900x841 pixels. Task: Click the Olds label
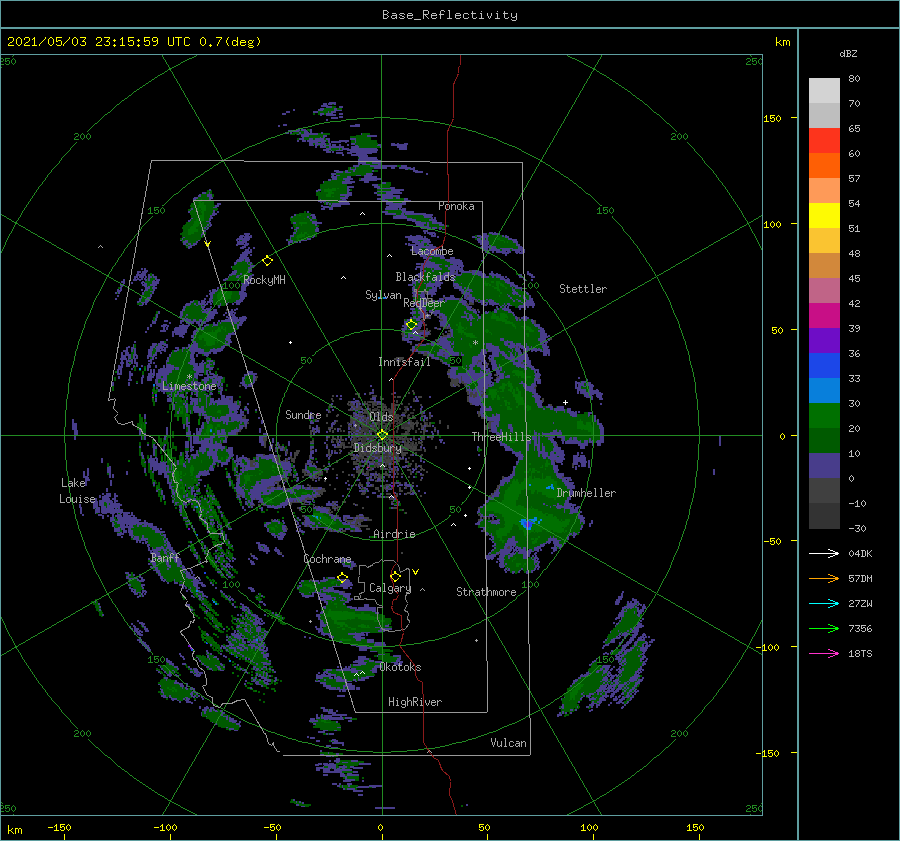(381, 416)
